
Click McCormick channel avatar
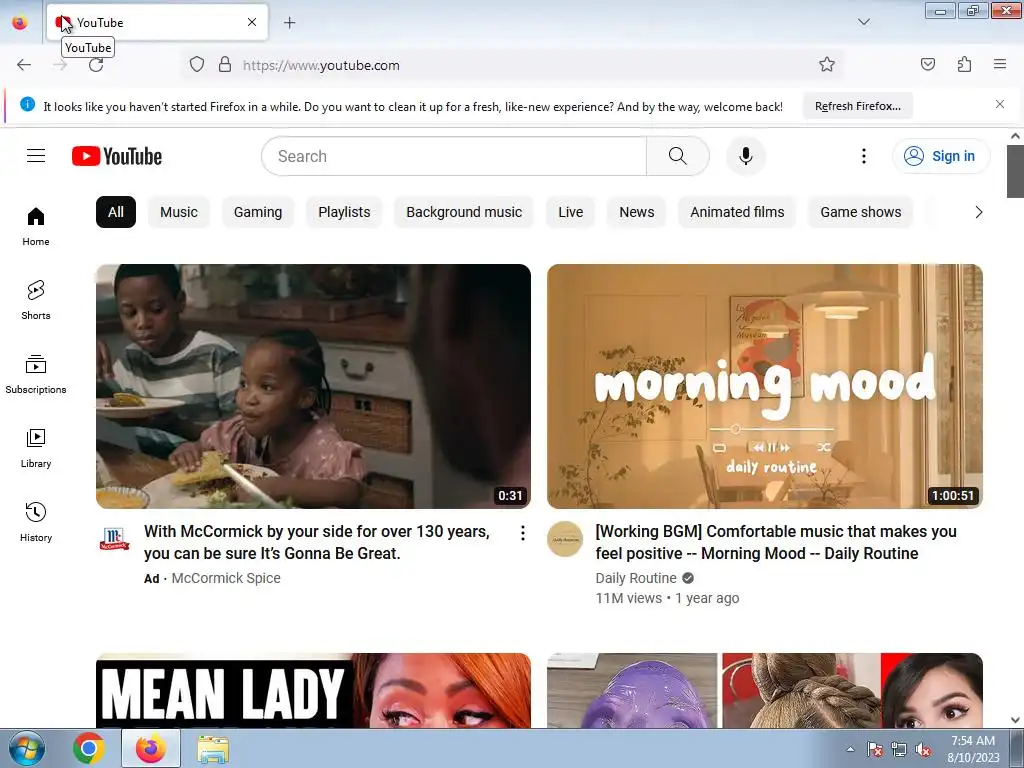(114, 539)
